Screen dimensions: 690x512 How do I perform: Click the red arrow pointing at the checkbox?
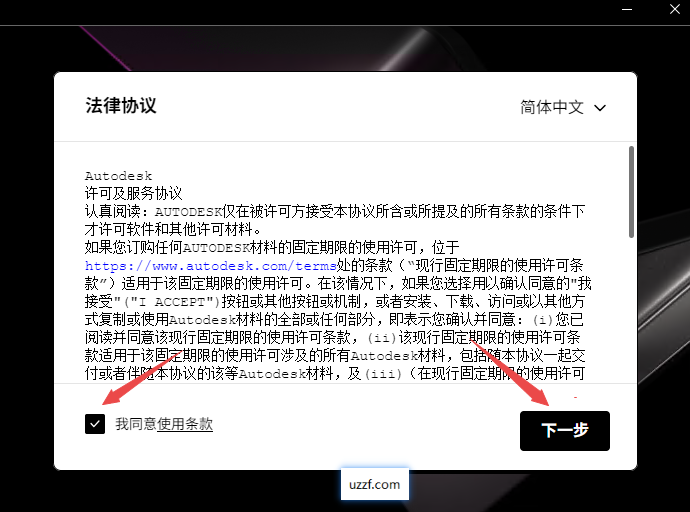tap(140, 380)
